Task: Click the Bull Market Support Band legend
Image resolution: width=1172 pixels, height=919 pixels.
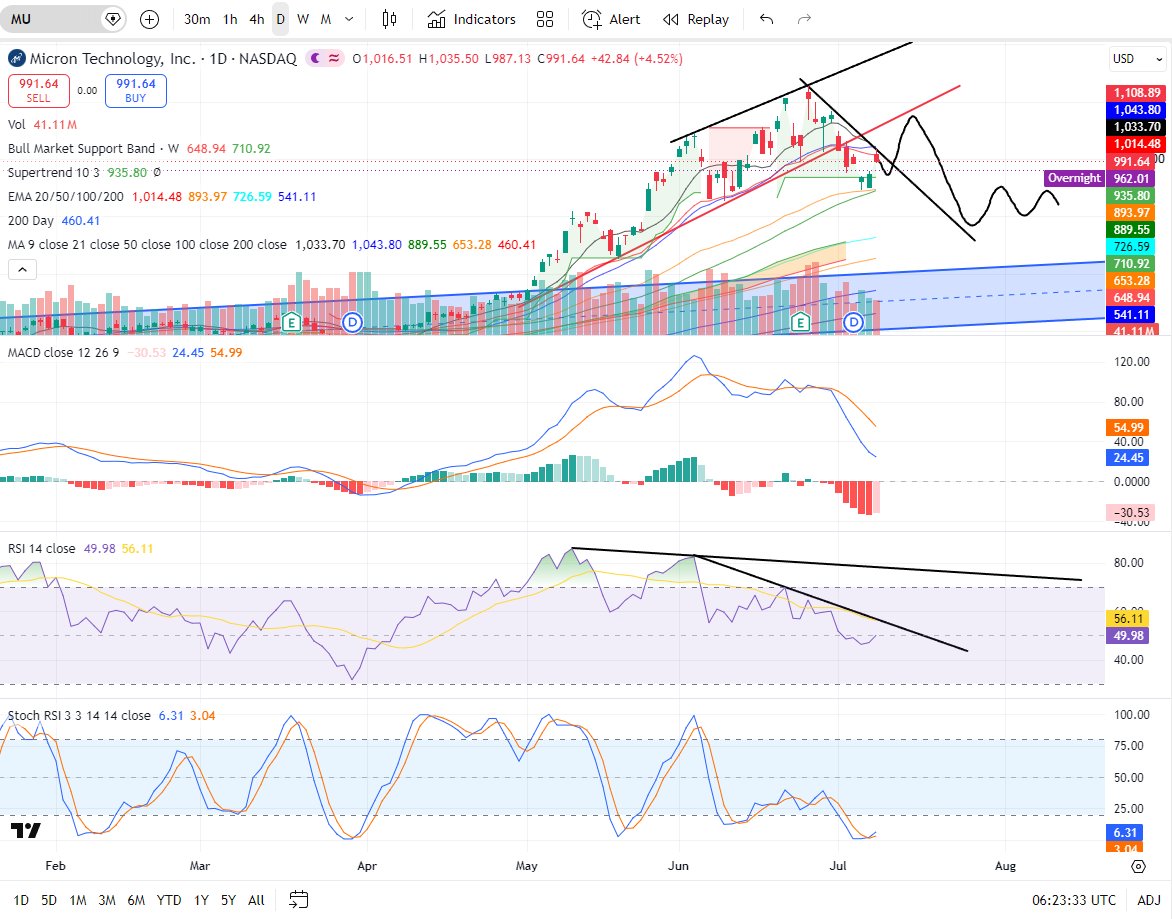Action: [93, 149]
